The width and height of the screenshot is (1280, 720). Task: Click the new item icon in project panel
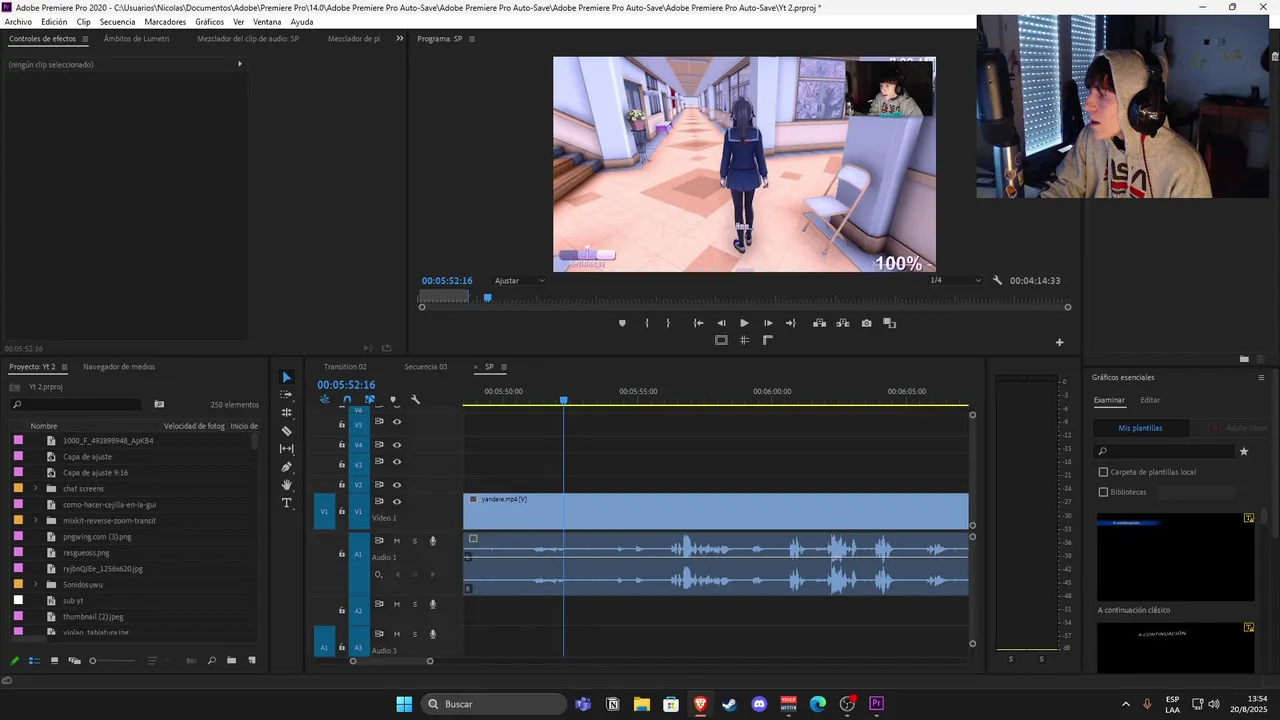tap(252, 660)
